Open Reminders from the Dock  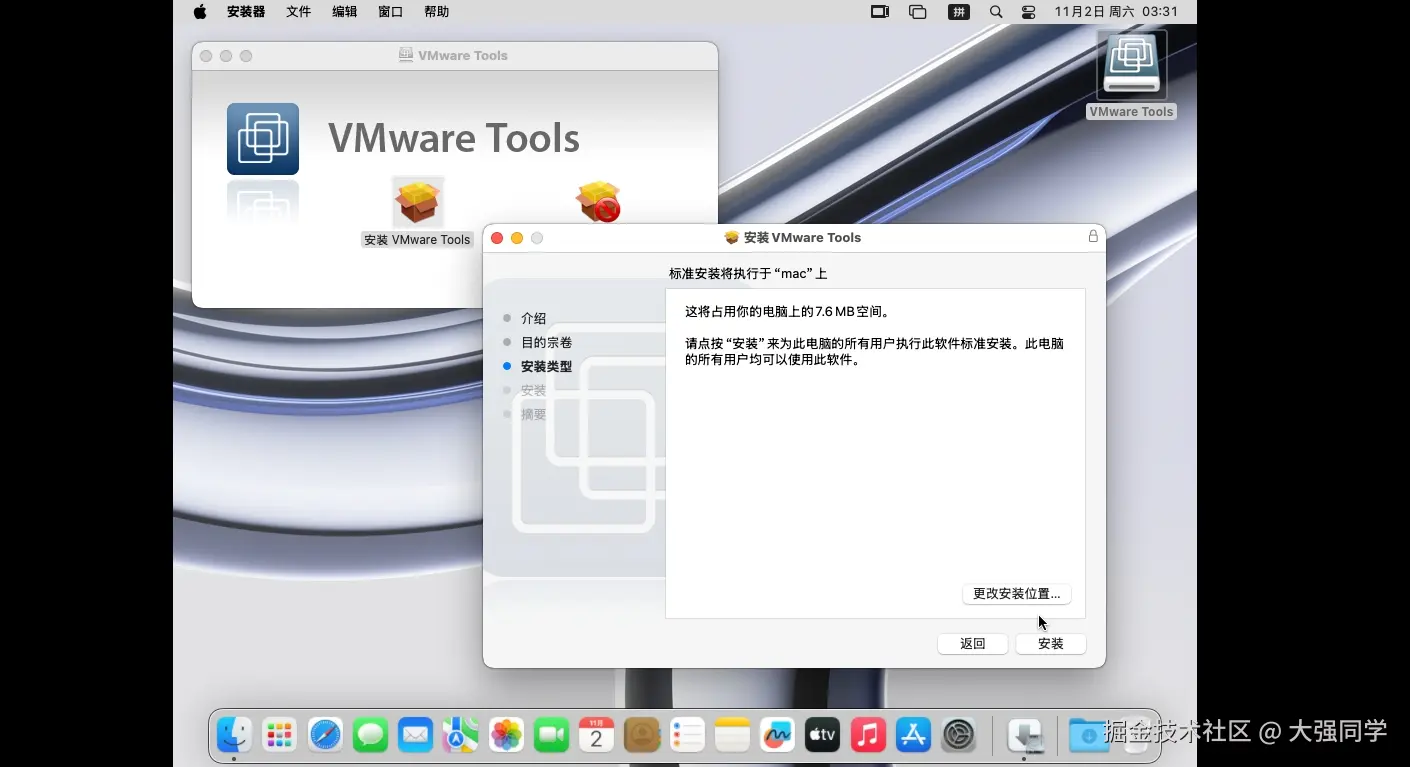tap(687, 735)
